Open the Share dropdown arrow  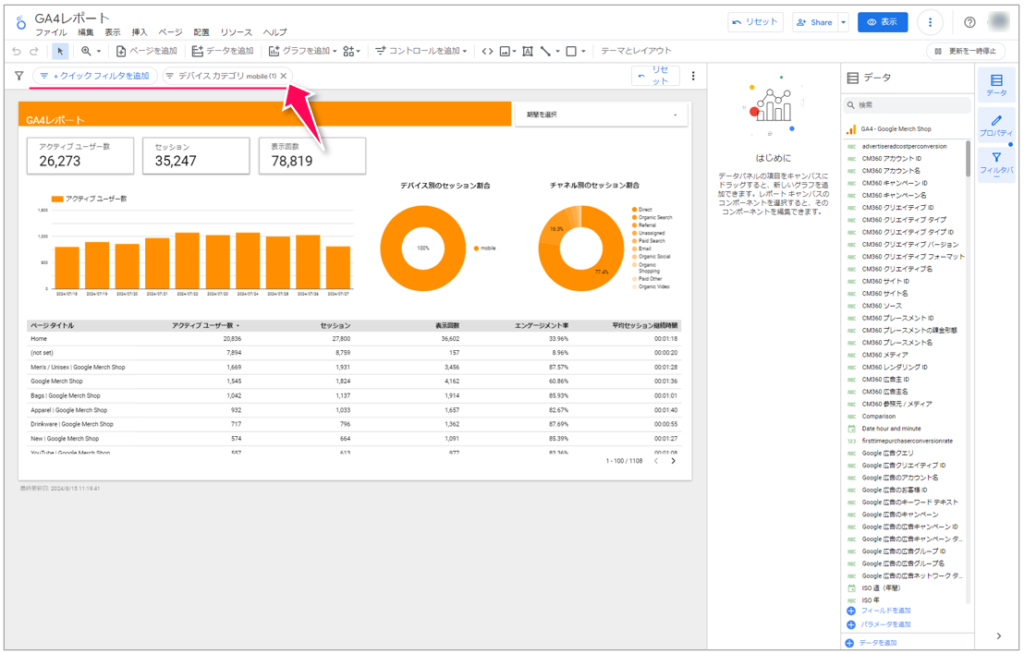tap(843, 22)
